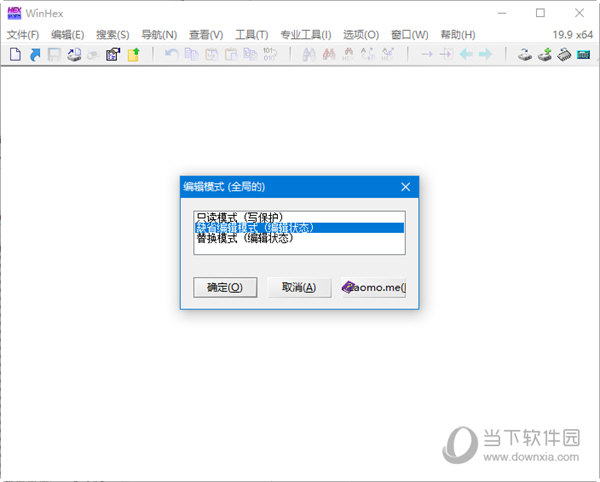
Task: Close the 编辑模式 dialog
Action: [x=406, y=187]
